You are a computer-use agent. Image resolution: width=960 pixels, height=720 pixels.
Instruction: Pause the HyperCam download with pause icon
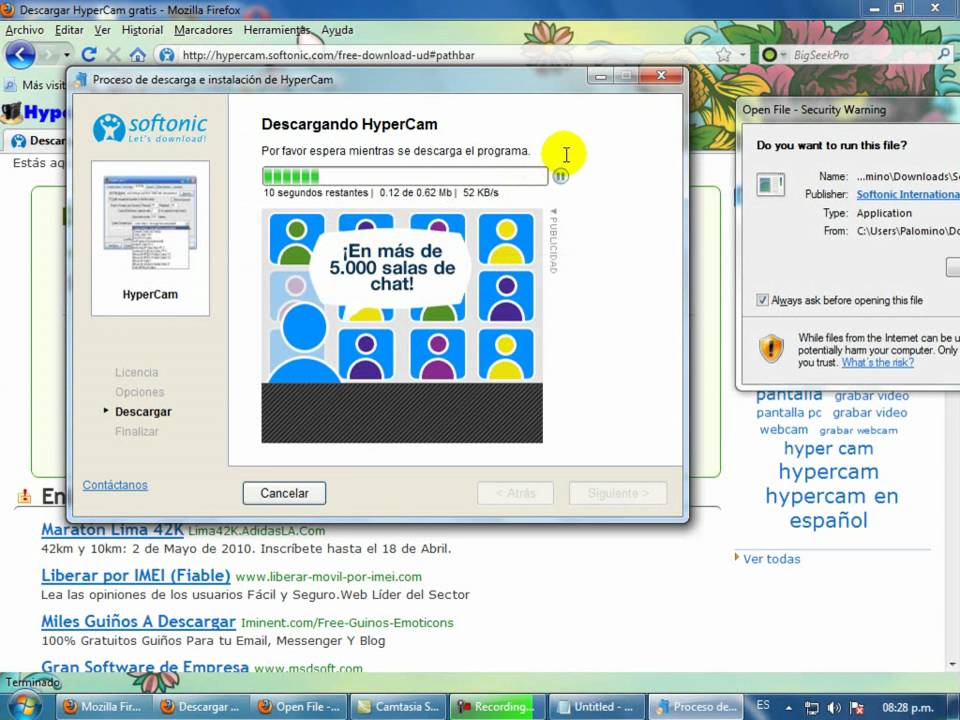(560, 176)
